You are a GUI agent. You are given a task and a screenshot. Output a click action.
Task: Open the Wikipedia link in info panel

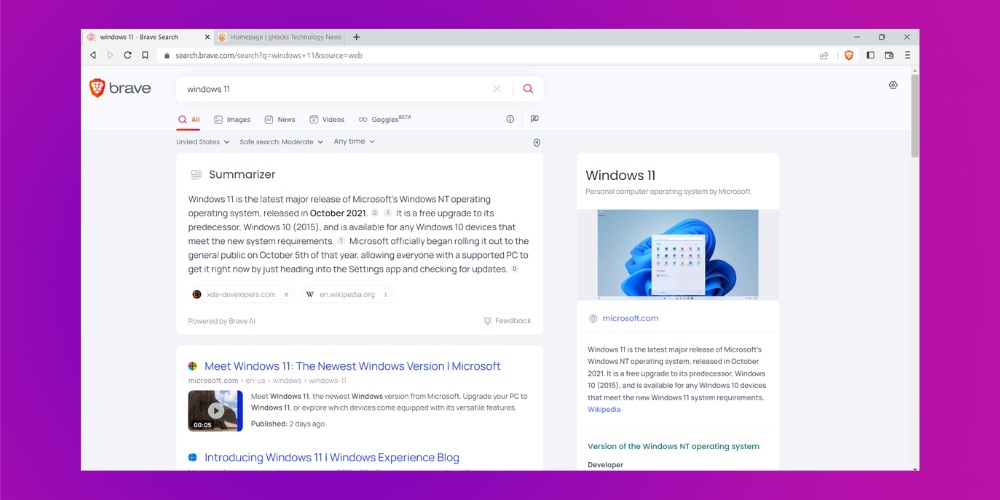(604, 409)
